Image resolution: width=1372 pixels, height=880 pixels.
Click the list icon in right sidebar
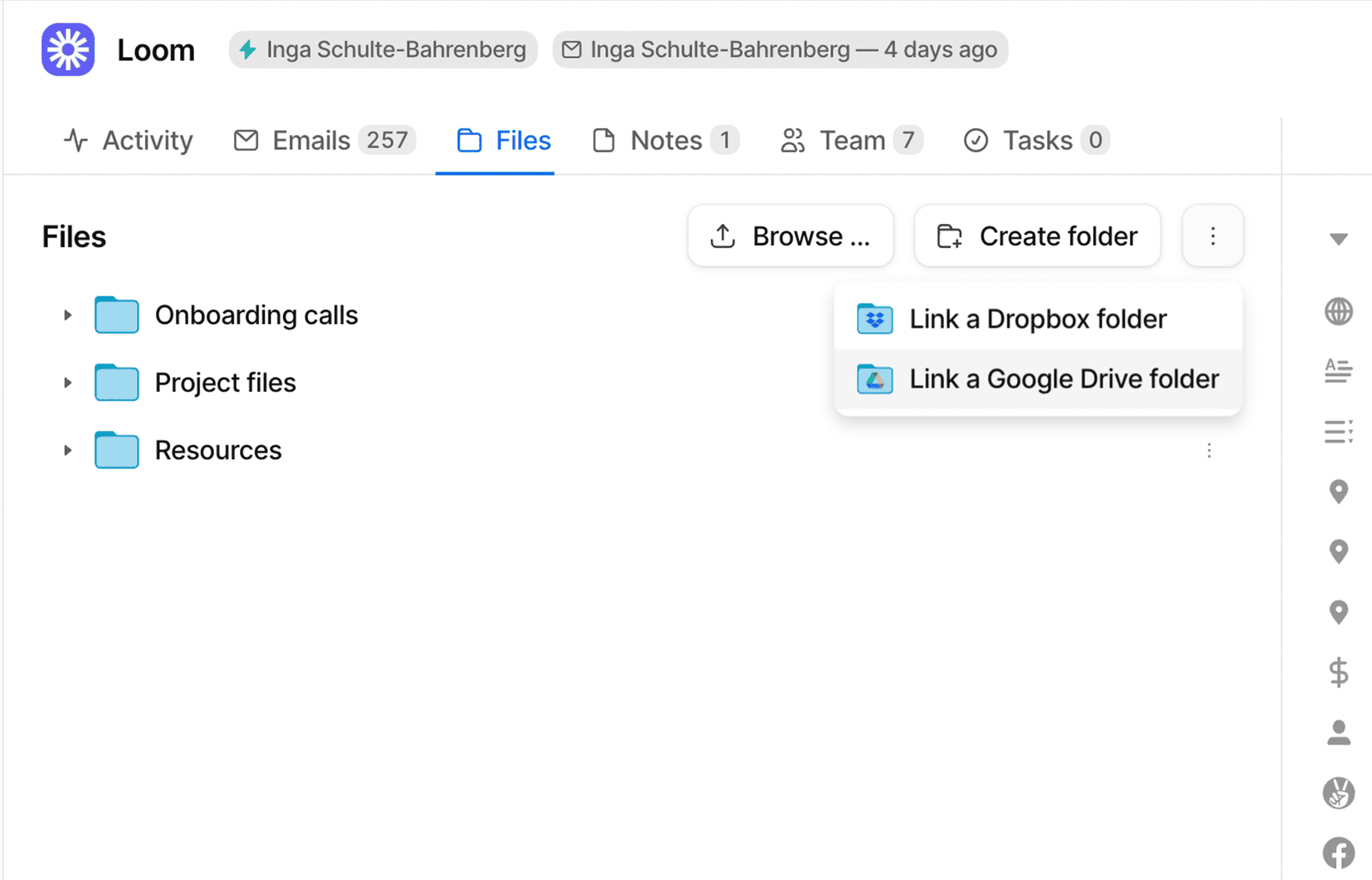1338,432
